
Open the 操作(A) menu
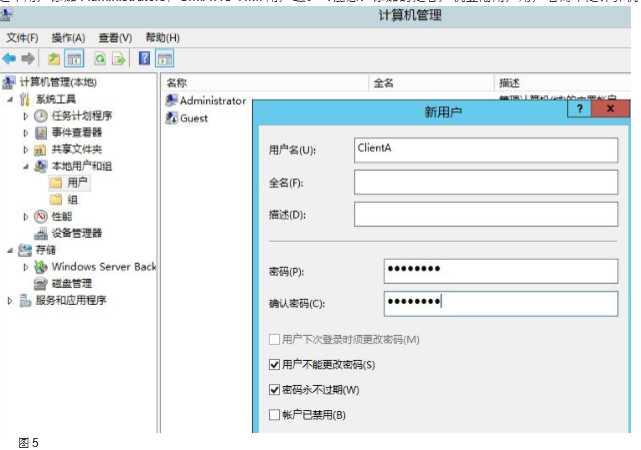(x=68, y=38)
